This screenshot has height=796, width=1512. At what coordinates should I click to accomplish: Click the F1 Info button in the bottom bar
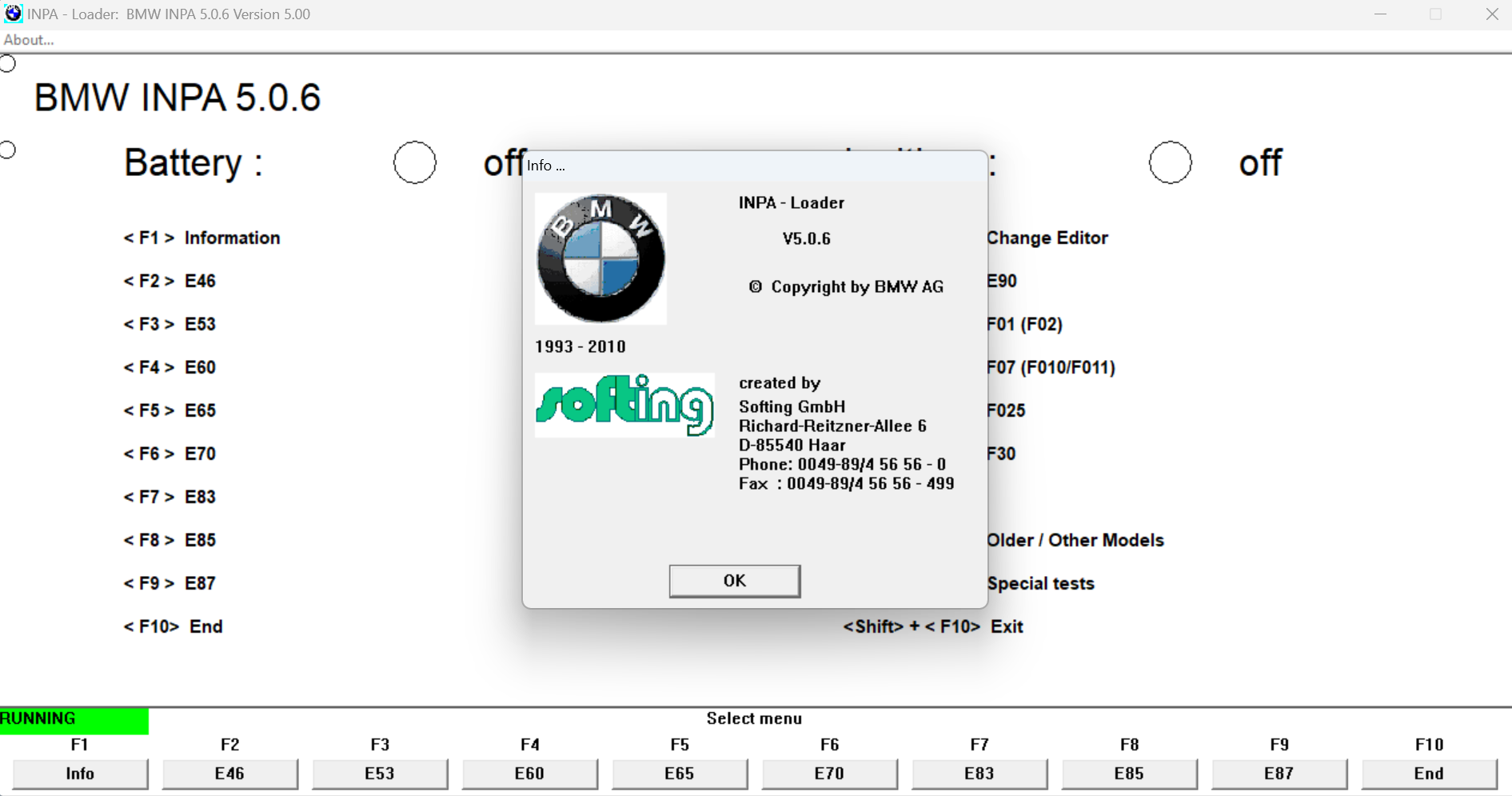pos(80,774)
